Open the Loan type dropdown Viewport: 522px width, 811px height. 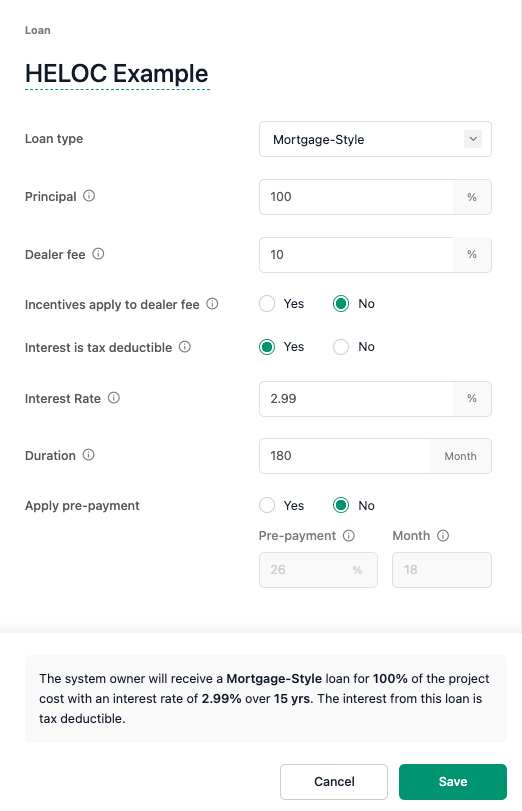[x=375, y=139]
